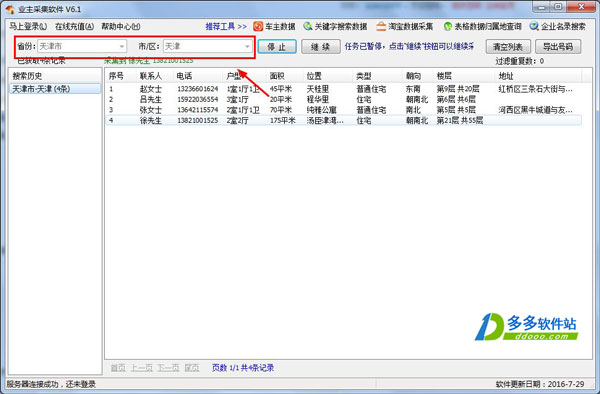Click the 过滤重复数: 0 label
Image resolution: width=600 pixels, height=394 pixels.
519,61
